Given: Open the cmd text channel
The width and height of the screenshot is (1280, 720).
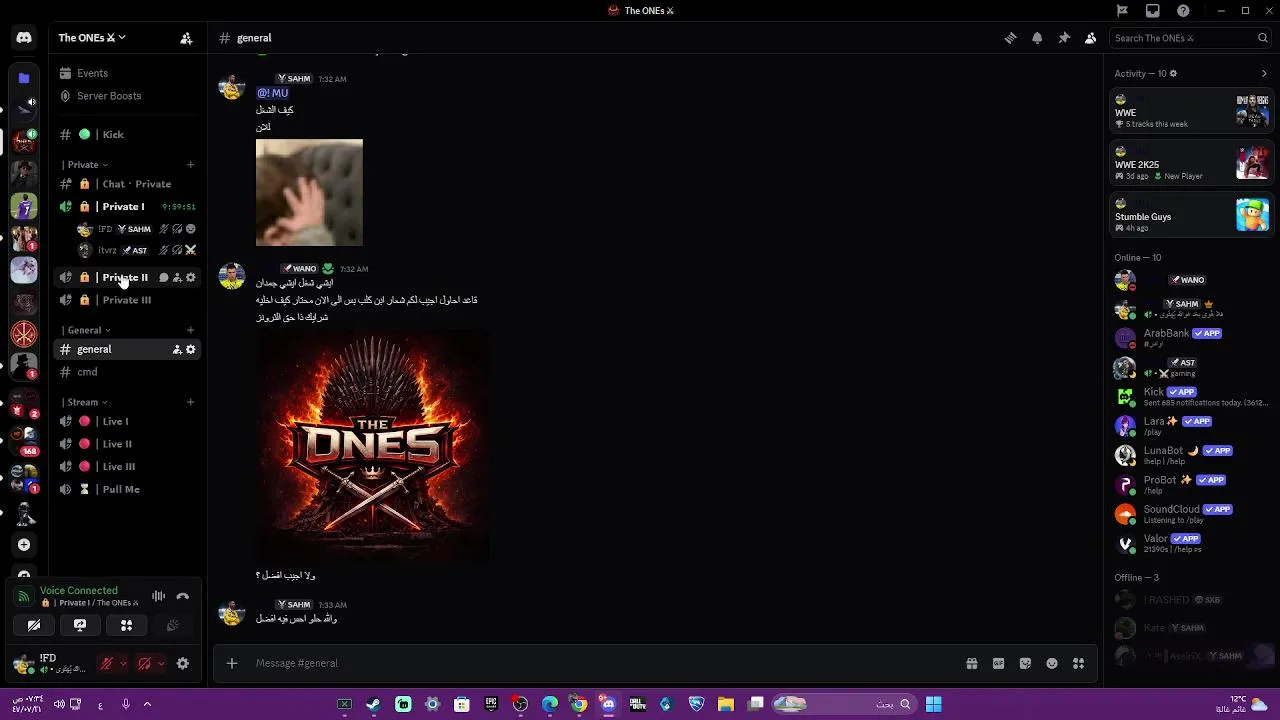Looking at the screenshot, I should click(128, 372).
